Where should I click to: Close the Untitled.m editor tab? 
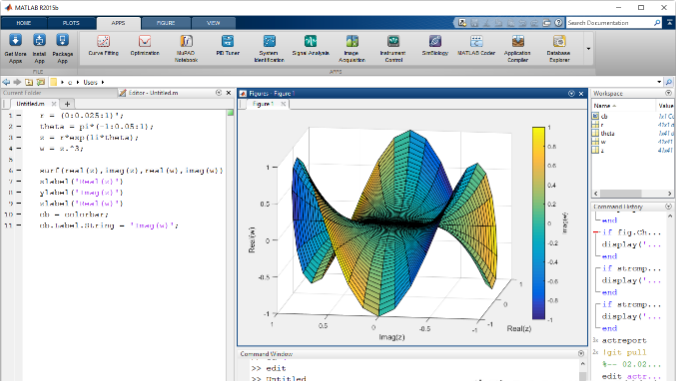click(x=54, y=104)
